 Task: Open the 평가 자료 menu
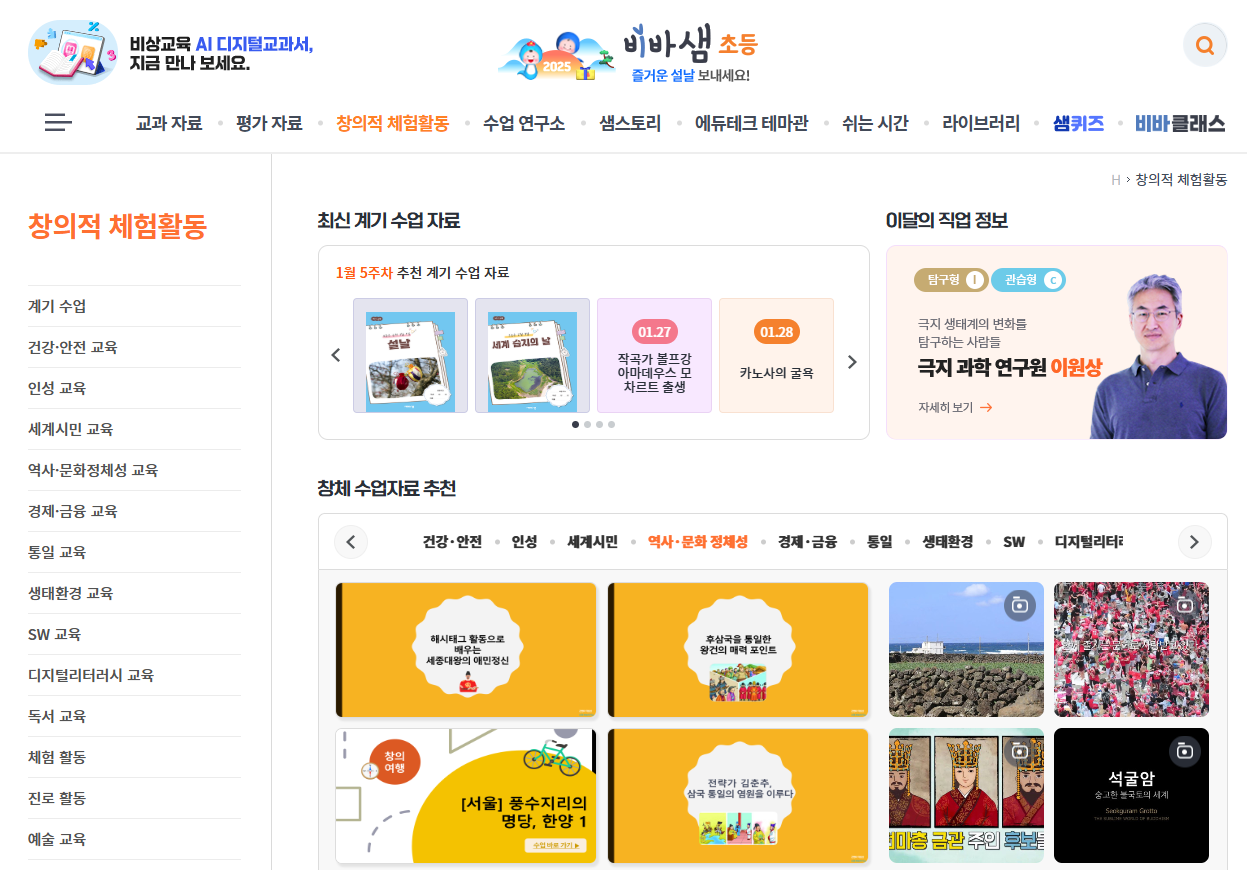[x=269, y=123]
